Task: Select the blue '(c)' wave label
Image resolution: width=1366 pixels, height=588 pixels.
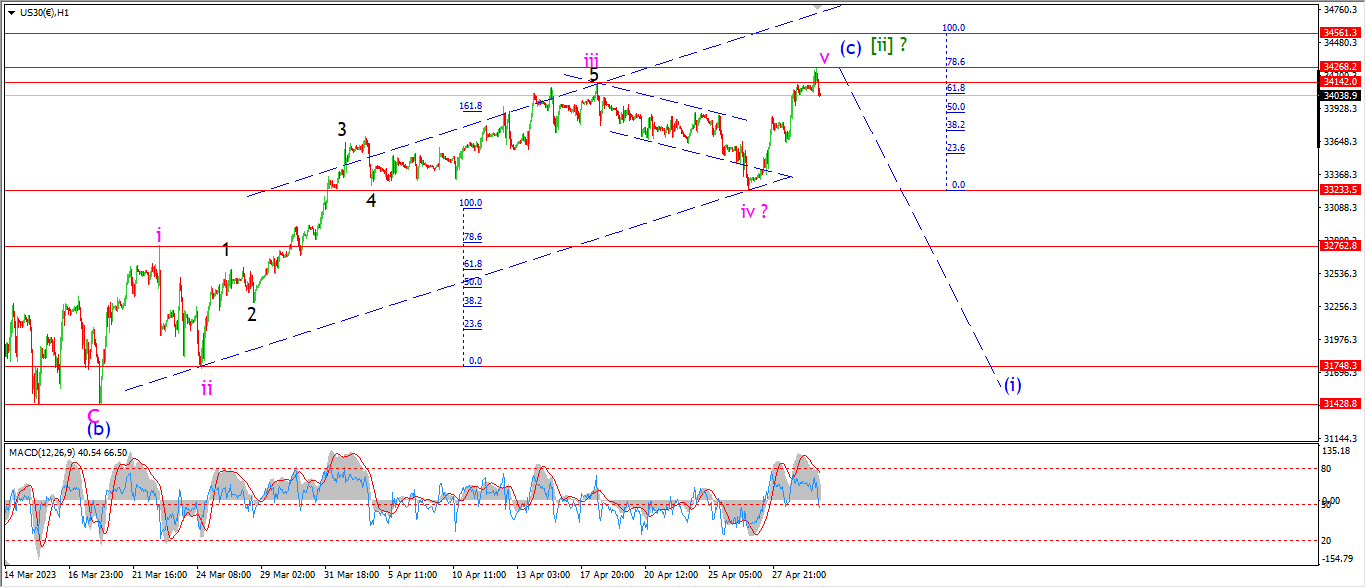Action: [850, 47]
